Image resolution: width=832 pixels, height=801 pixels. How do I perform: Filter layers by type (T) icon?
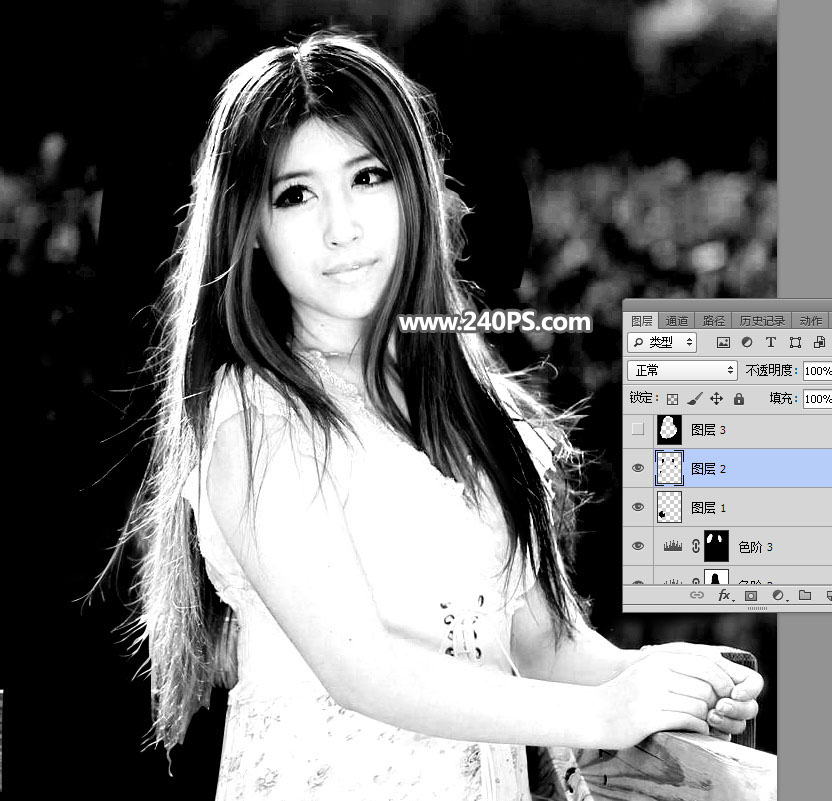(770, 343)
